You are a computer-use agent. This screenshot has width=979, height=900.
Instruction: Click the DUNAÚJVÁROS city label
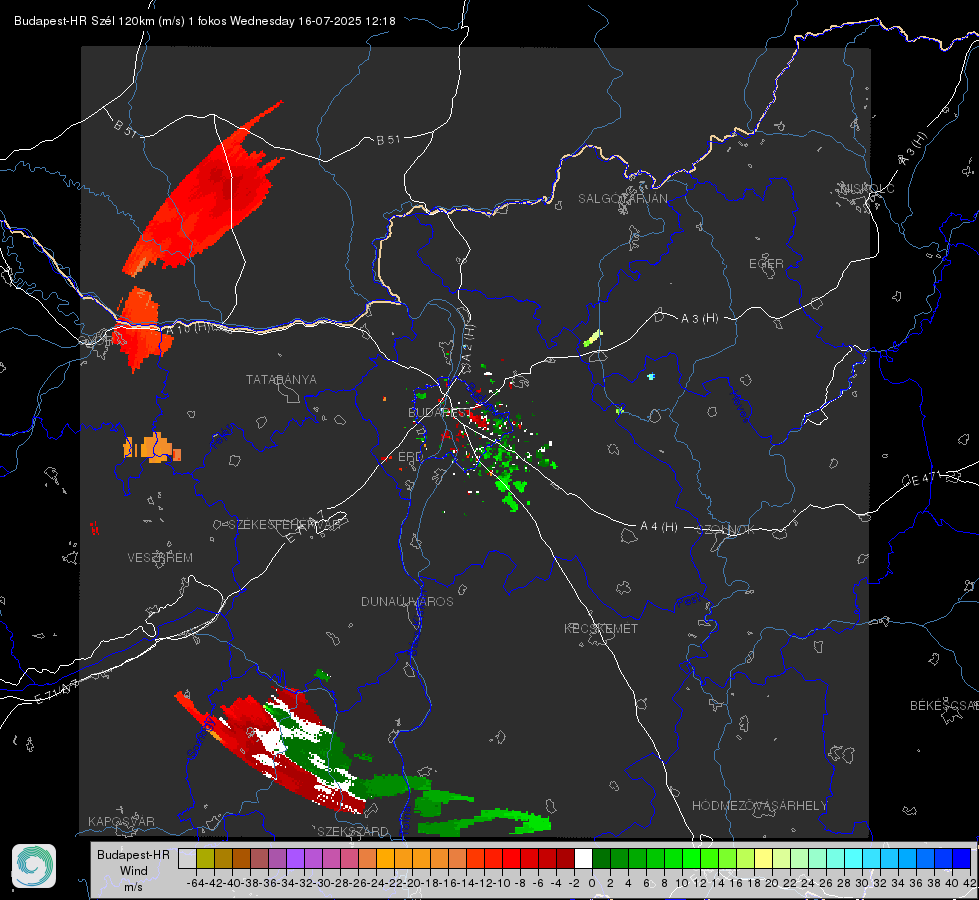[x=407, y=601]
